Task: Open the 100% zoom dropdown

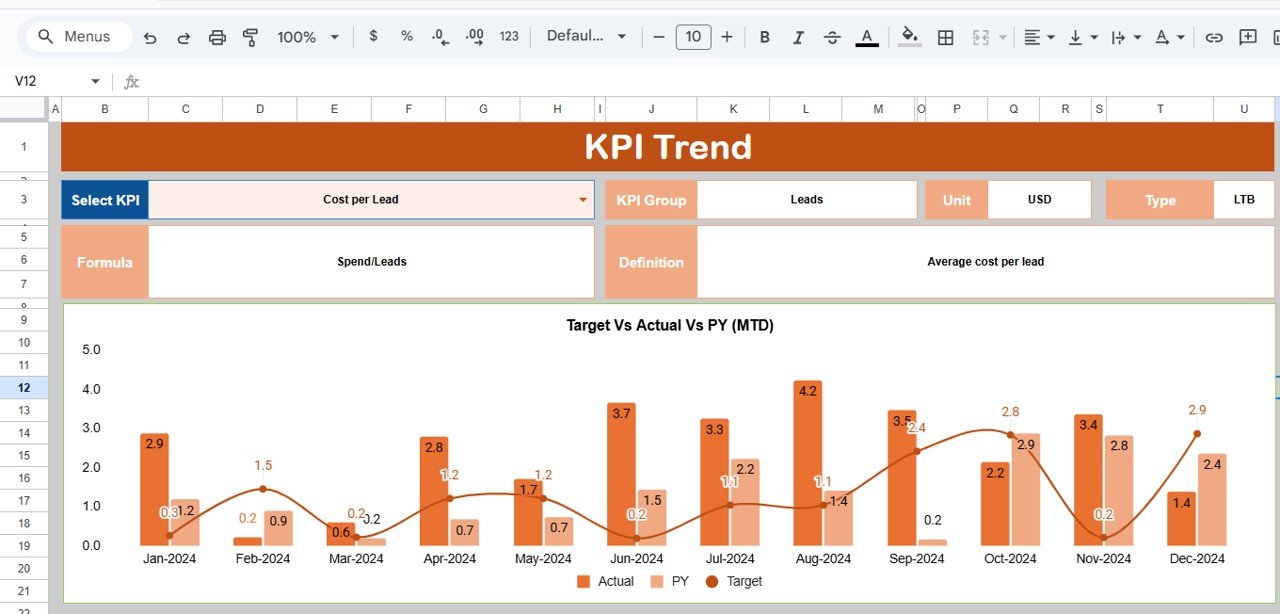Action: tap(307, 37)
